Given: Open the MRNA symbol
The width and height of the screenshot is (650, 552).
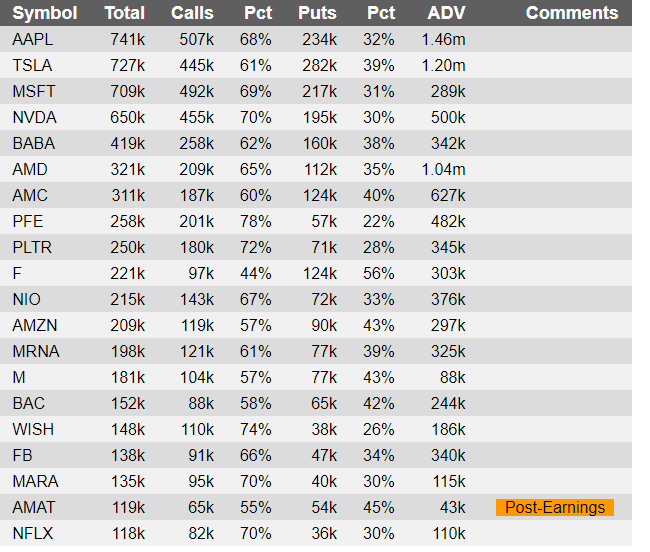Looking at the screenshot, I should [36, 351].
